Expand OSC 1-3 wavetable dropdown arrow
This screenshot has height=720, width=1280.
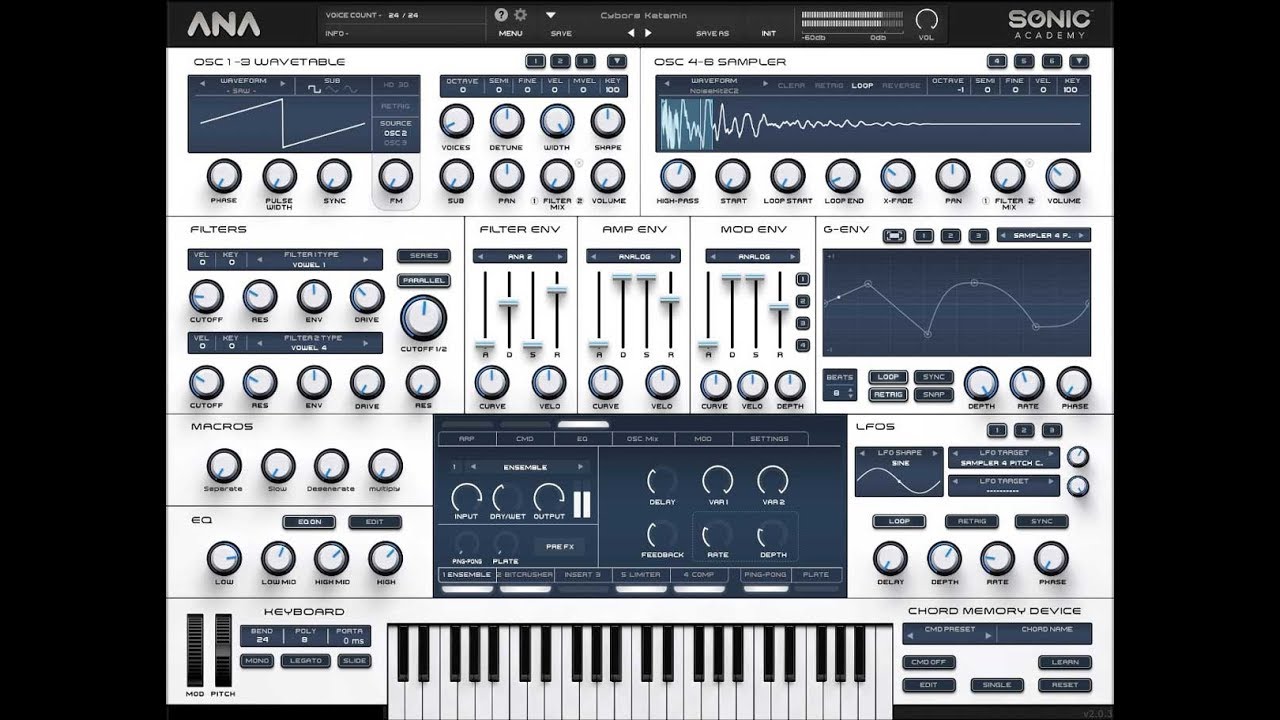pyautogui.click(x=617, y=61)
